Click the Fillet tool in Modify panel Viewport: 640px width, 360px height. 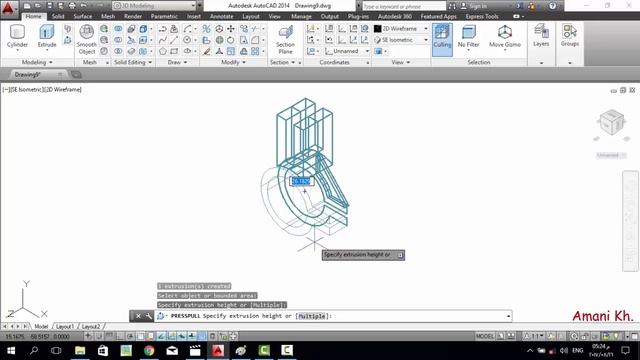(x=255, y=40)
